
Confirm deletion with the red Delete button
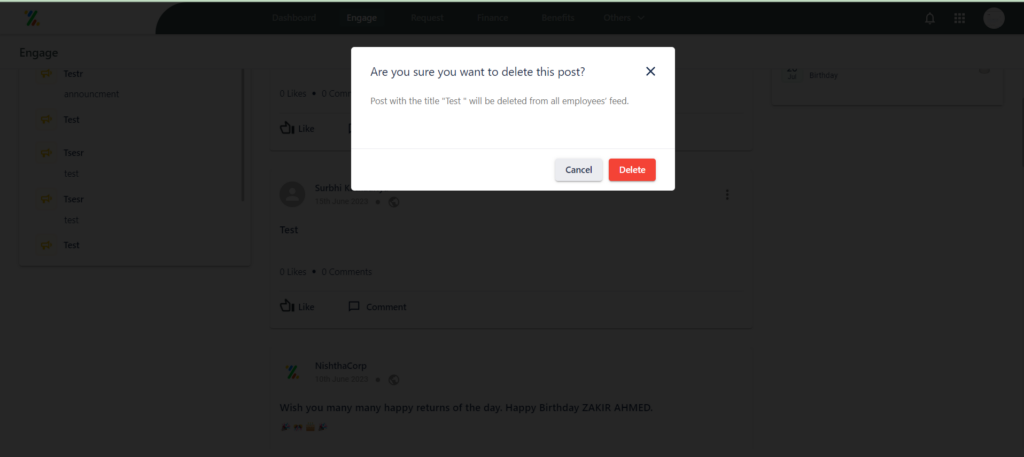click(x=632, y=170)
